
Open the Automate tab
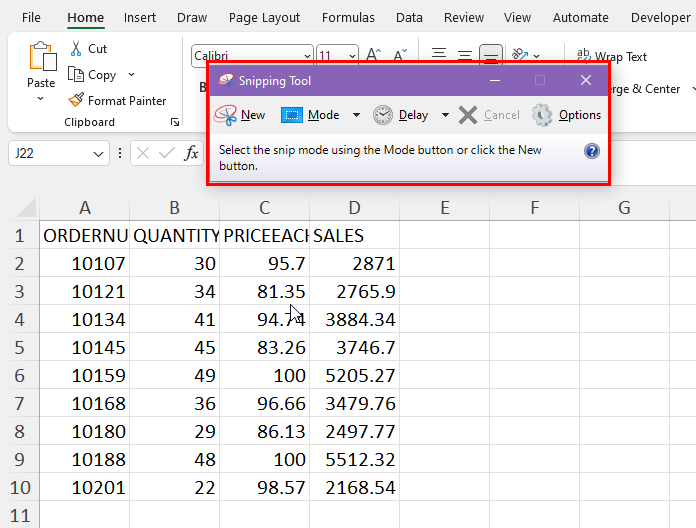tap(581, 18)
